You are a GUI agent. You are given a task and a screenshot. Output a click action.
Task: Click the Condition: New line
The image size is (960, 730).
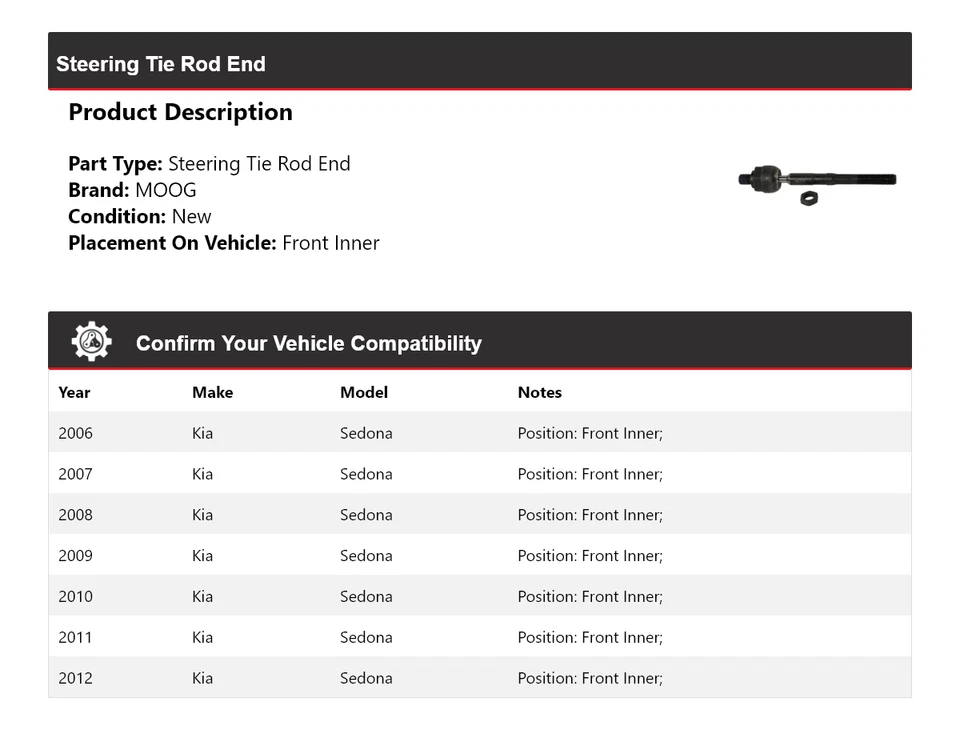pos(140,216)
